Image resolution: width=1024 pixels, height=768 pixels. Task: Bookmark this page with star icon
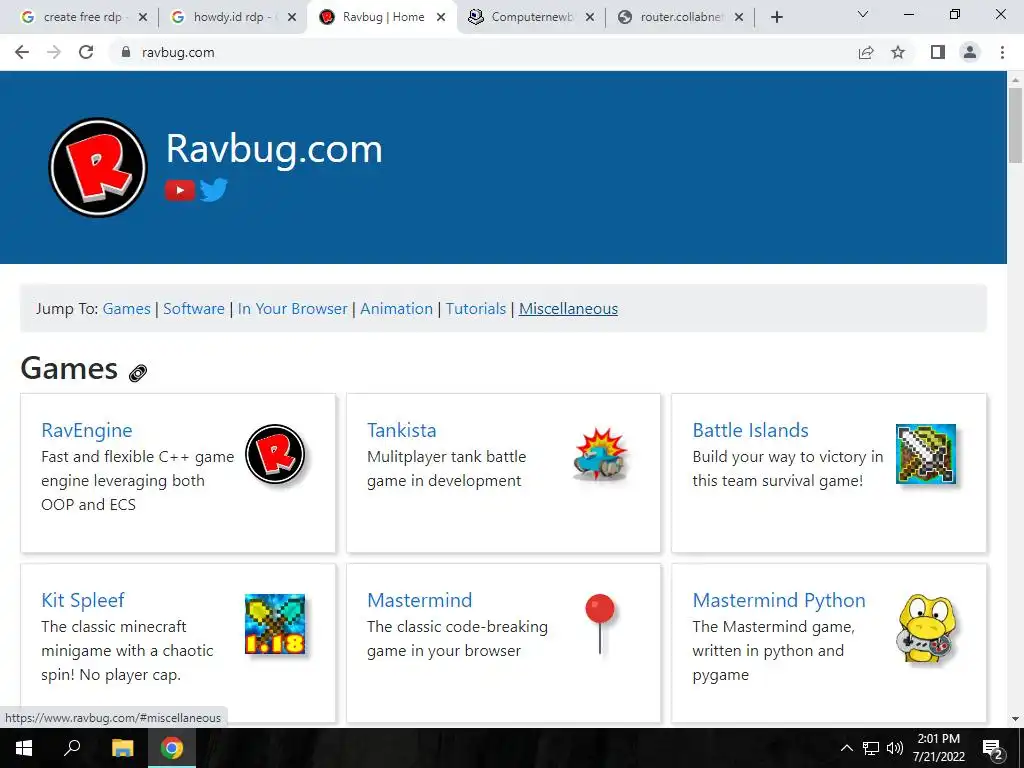click(898, 52)
